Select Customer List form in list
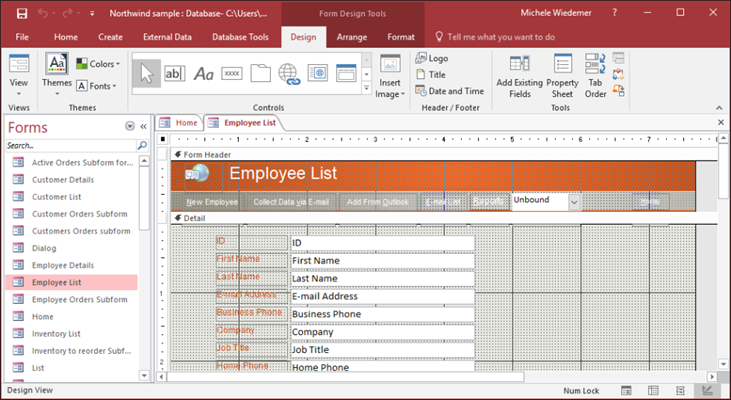731x400 pixels. tap(56, 197)
